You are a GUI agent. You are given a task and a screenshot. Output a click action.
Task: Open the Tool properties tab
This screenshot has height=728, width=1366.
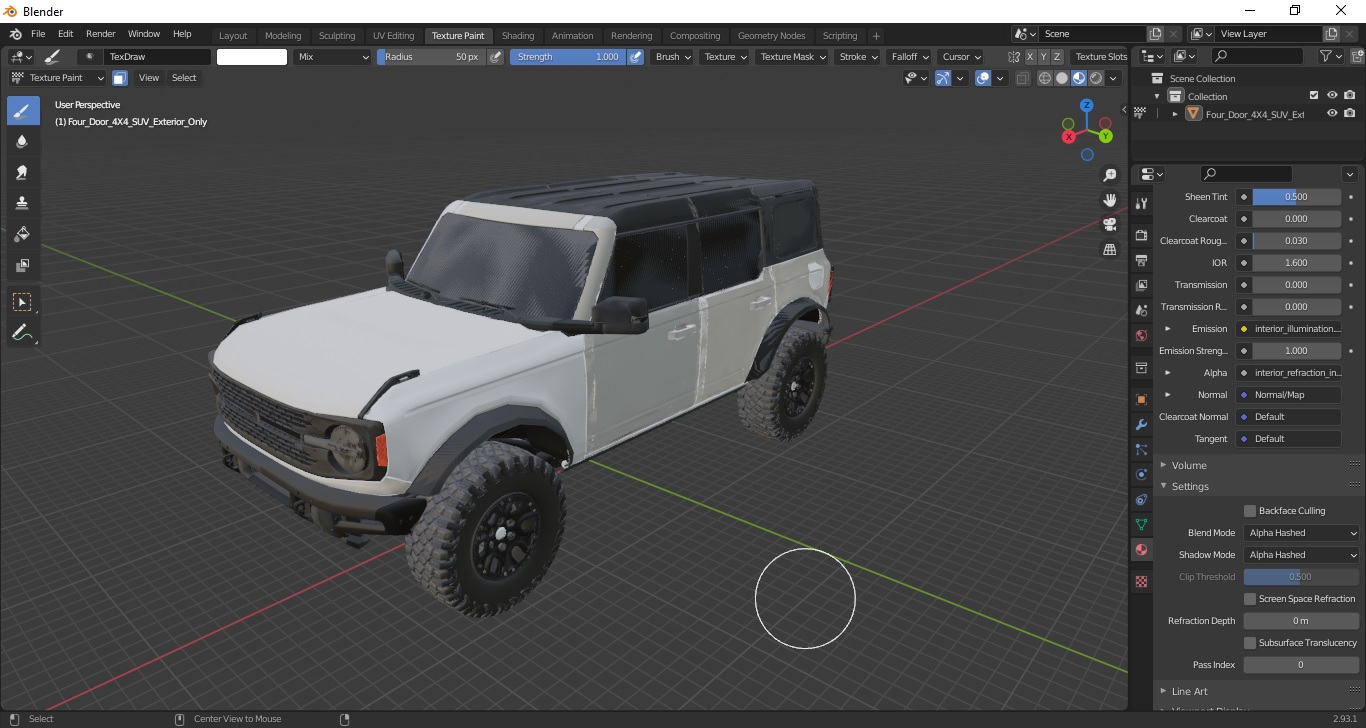point(1142,203)
